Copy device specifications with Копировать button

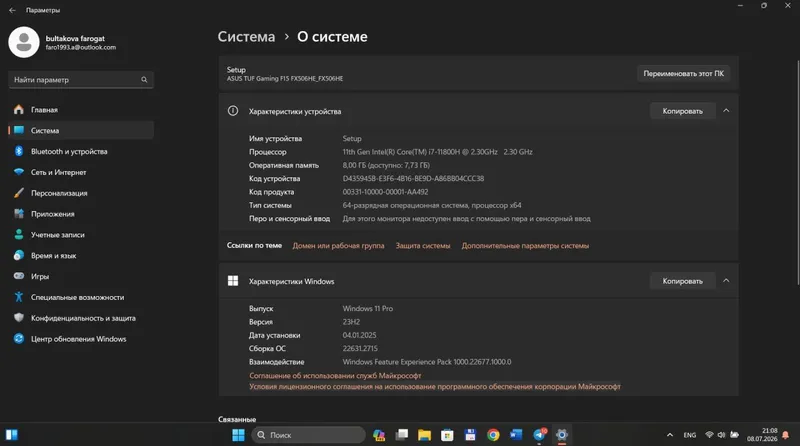click(682, 111)
